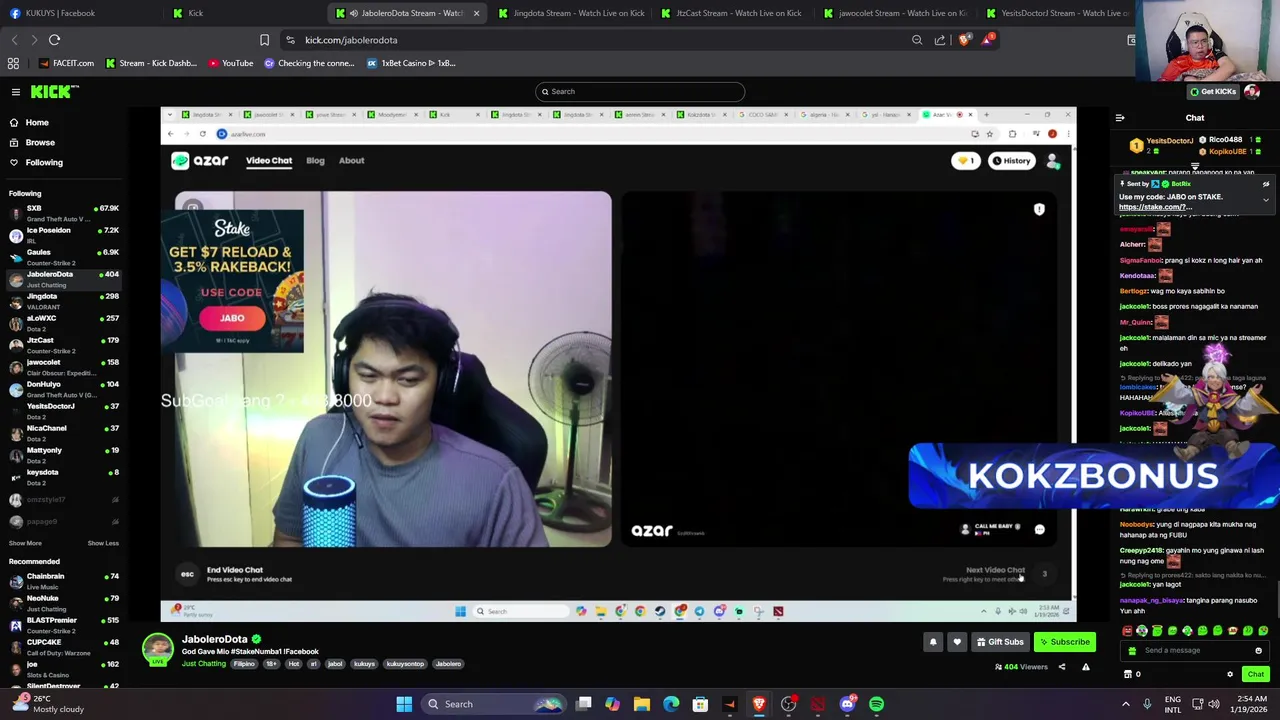This screenshot has height=720, width=1280.
Task: Select Gaules channel in sidebar
Action: (x=62, y=257)
